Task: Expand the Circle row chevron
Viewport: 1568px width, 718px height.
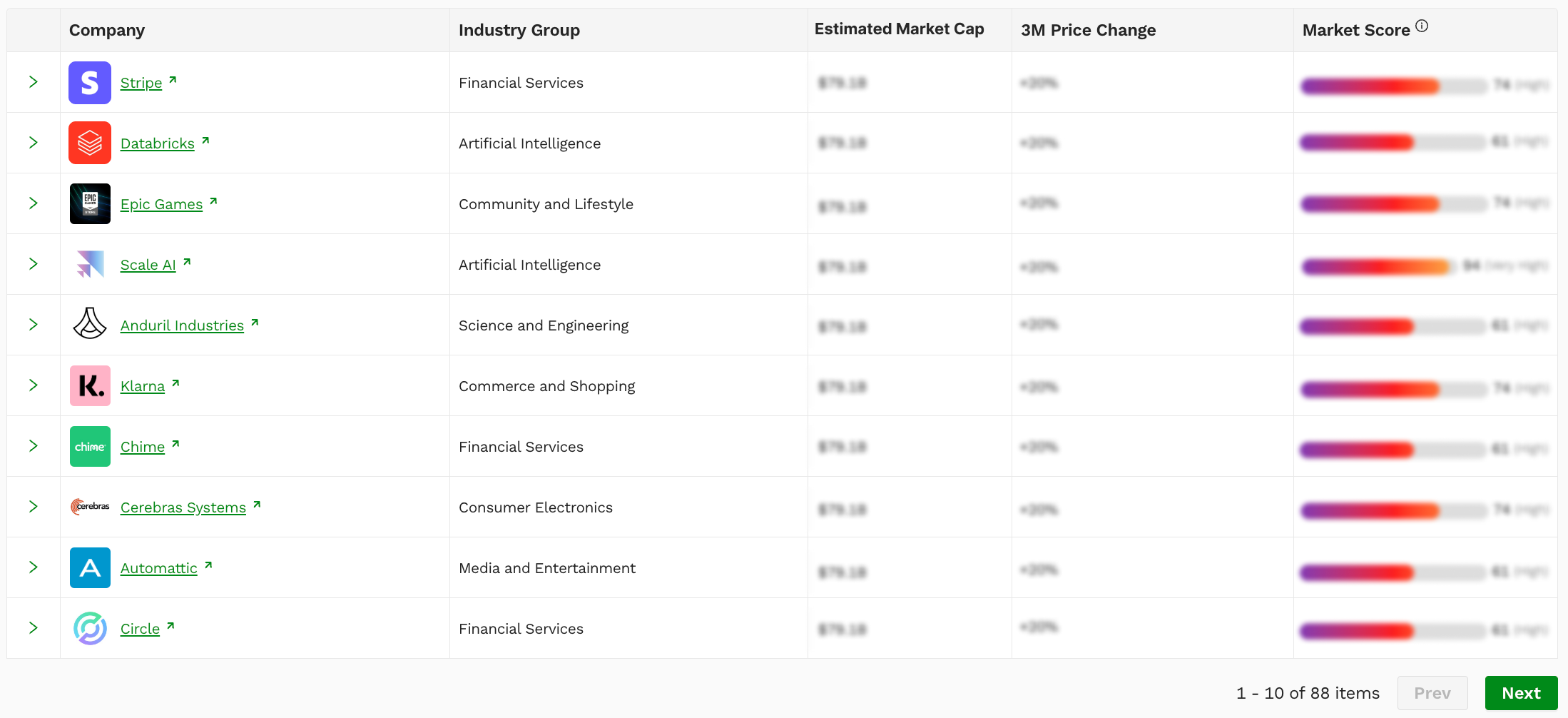Action: coord(34,628)
